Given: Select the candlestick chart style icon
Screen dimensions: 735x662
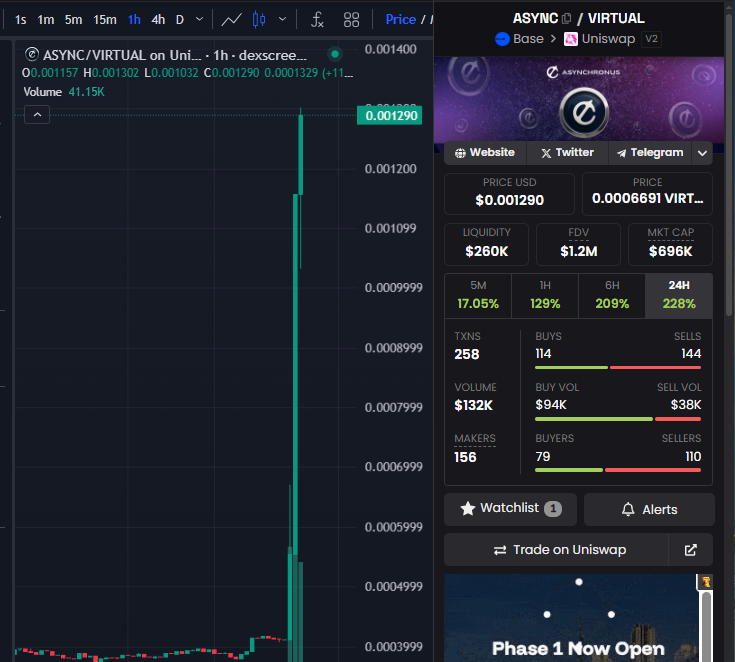Looking at the screenshot, I should pos(259,20).
